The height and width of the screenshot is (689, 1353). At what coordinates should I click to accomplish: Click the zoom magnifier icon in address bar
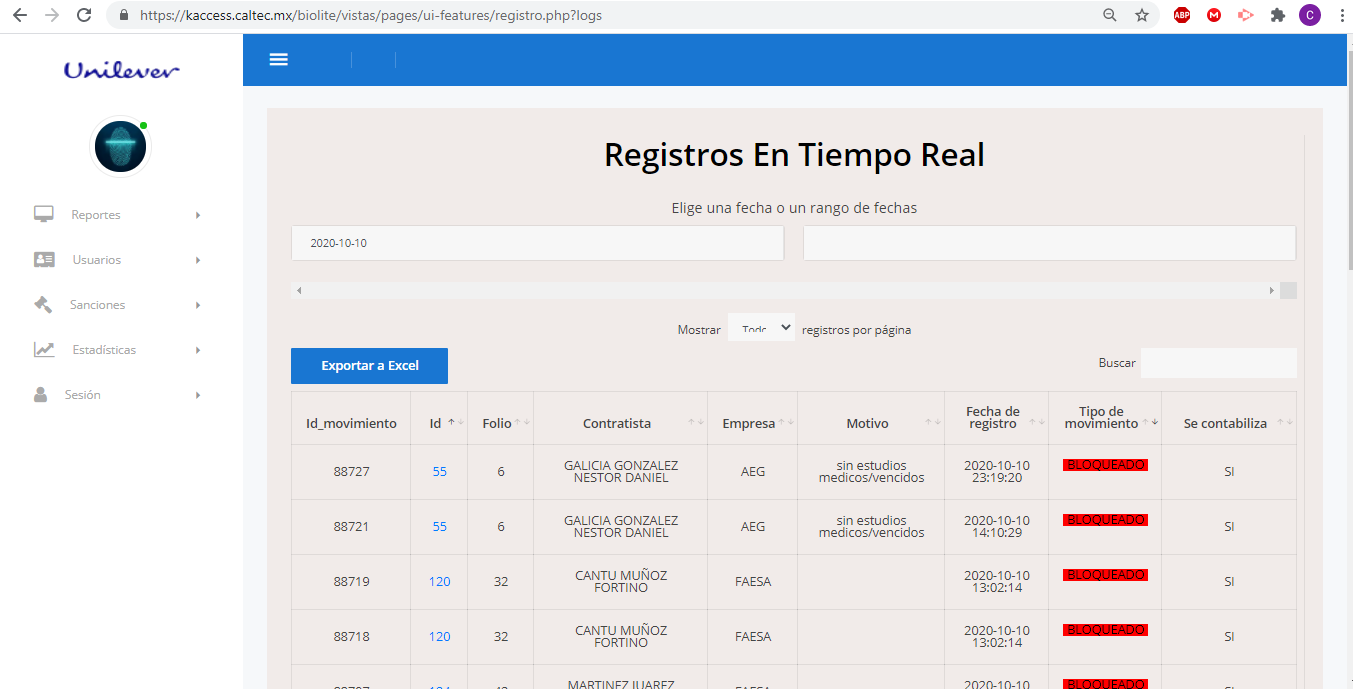(x=1110, y=15)
